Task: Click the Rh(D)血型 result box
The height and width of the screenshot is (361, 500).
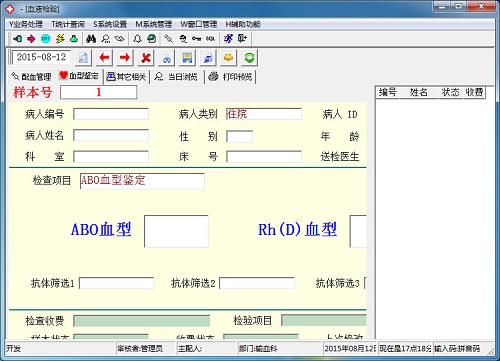Action: [358, 231]
